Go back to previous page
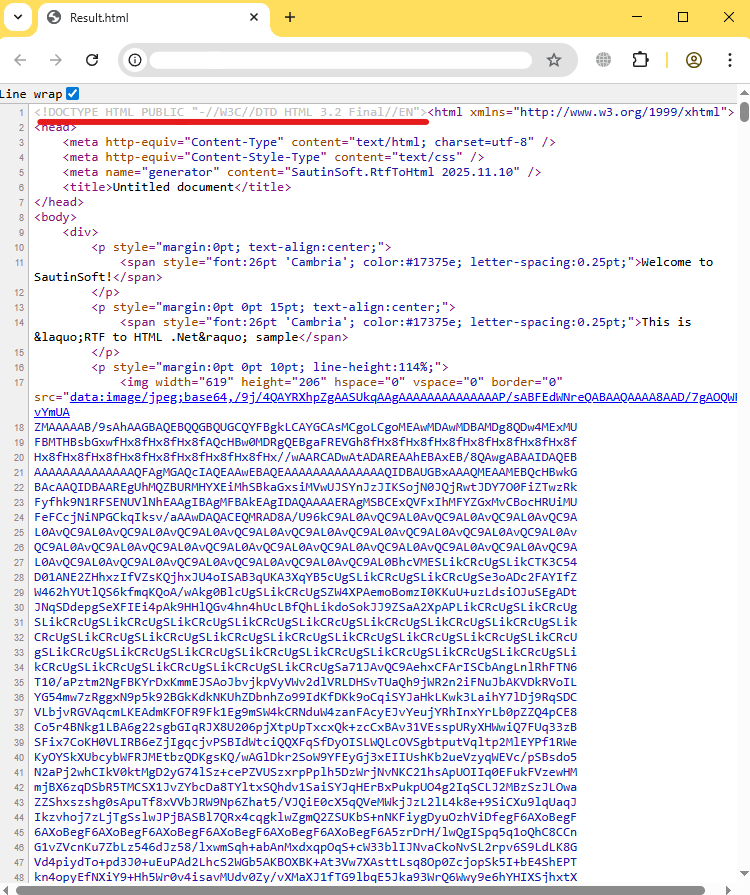The height and width of the screenshot is (895, 750). [20, 60]
